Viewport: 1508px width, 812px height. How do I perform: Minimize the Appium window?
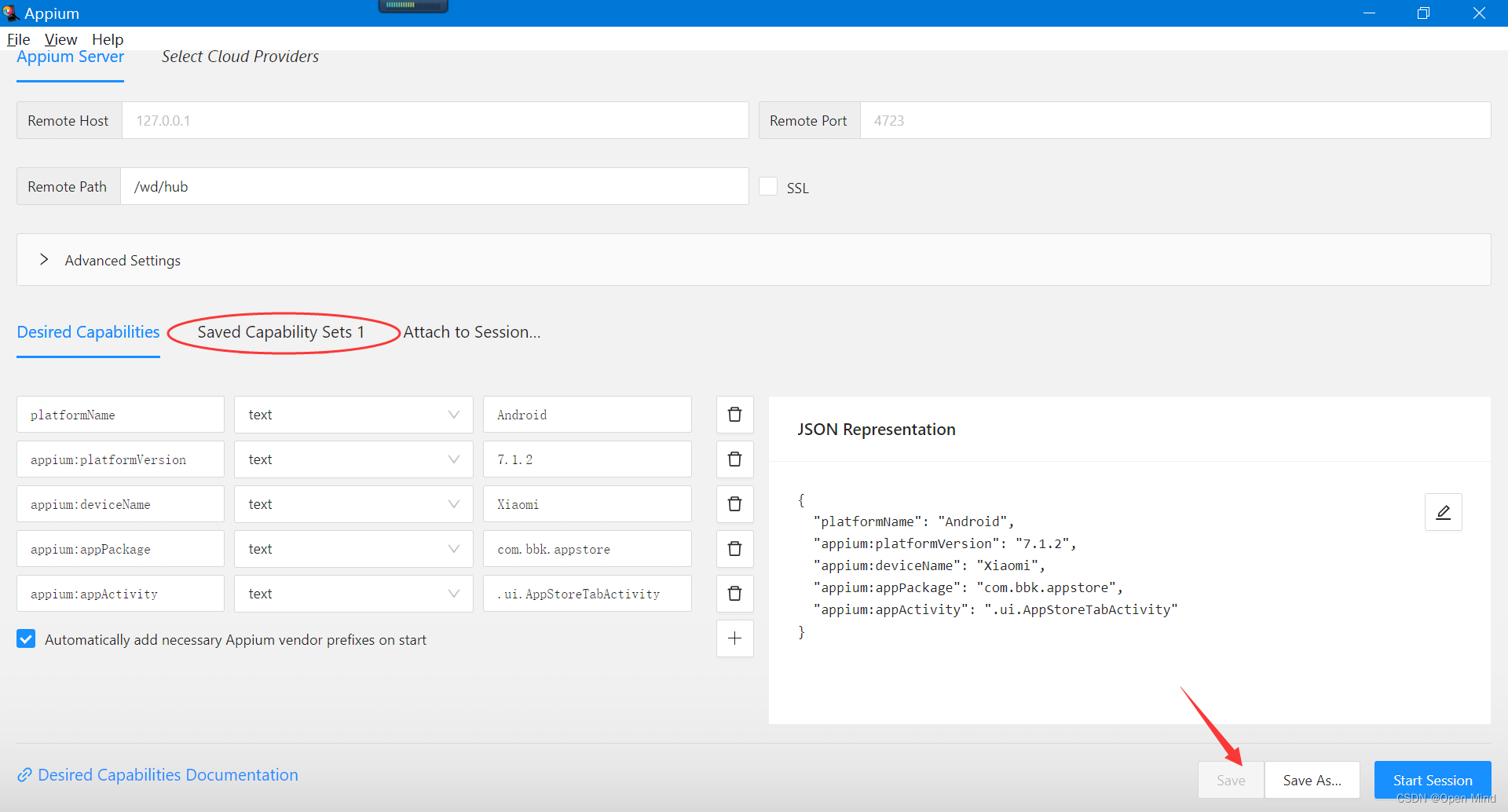[x=1369, y=13]
